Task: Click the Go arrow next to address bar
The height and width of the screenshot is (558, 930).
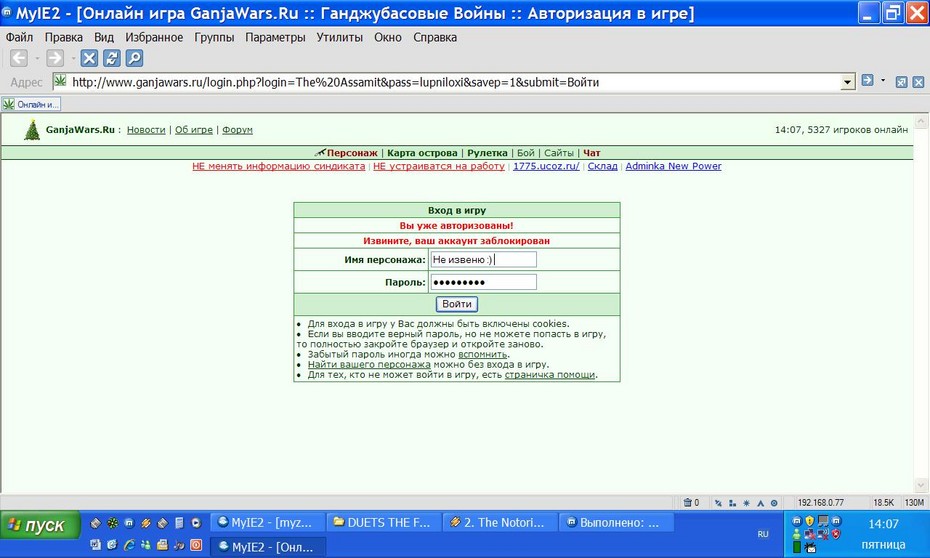Action: [x=867, y=80]
